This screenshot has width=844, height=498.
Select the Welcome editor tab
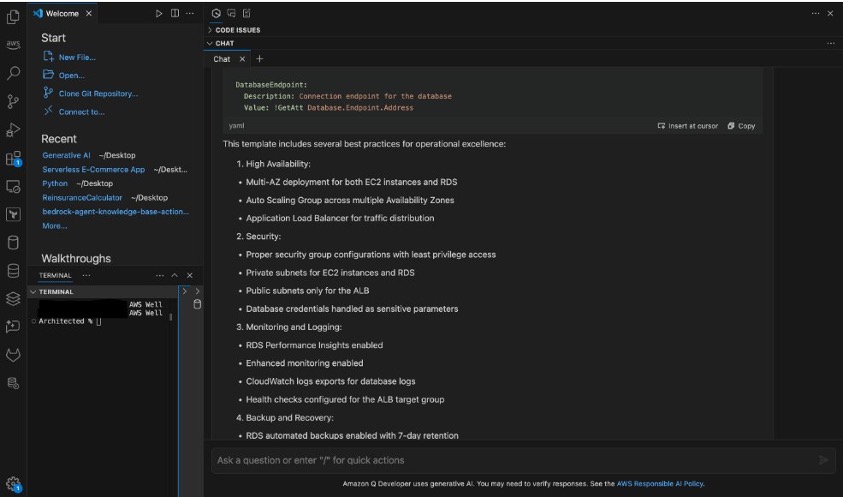(62, 13)
